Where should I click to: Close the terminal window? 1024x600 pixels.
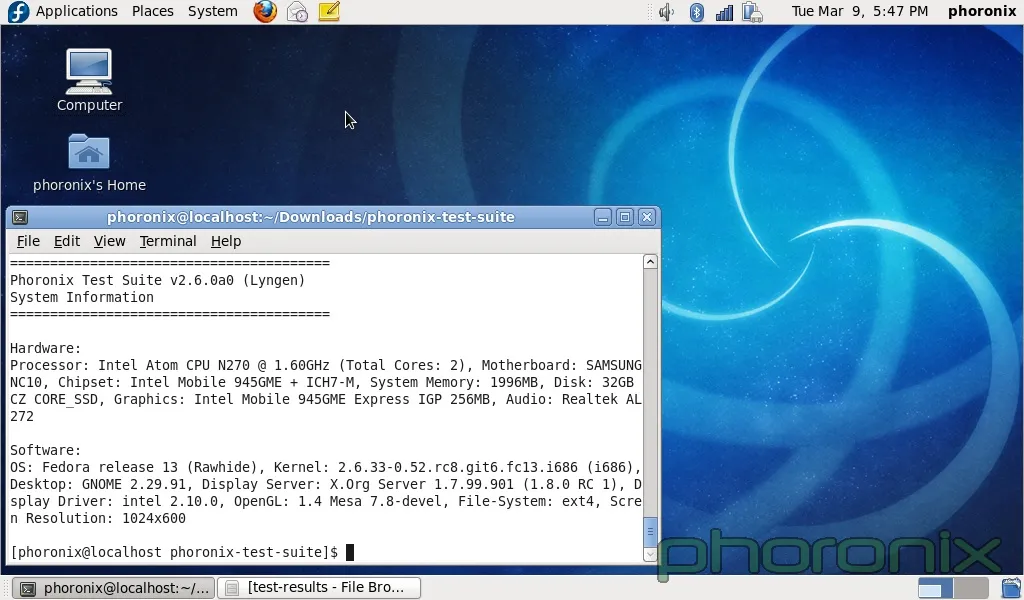(x=647, y=217)
